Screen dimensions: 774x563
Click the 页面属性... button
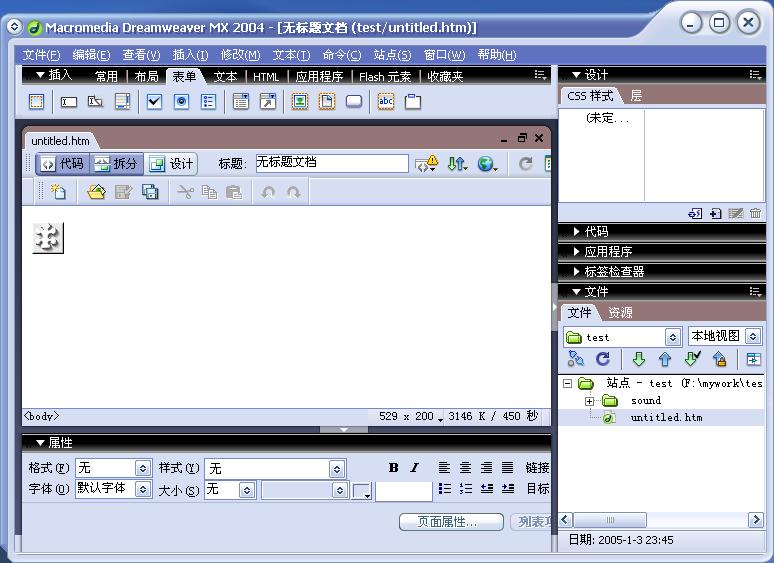point(451,522)
